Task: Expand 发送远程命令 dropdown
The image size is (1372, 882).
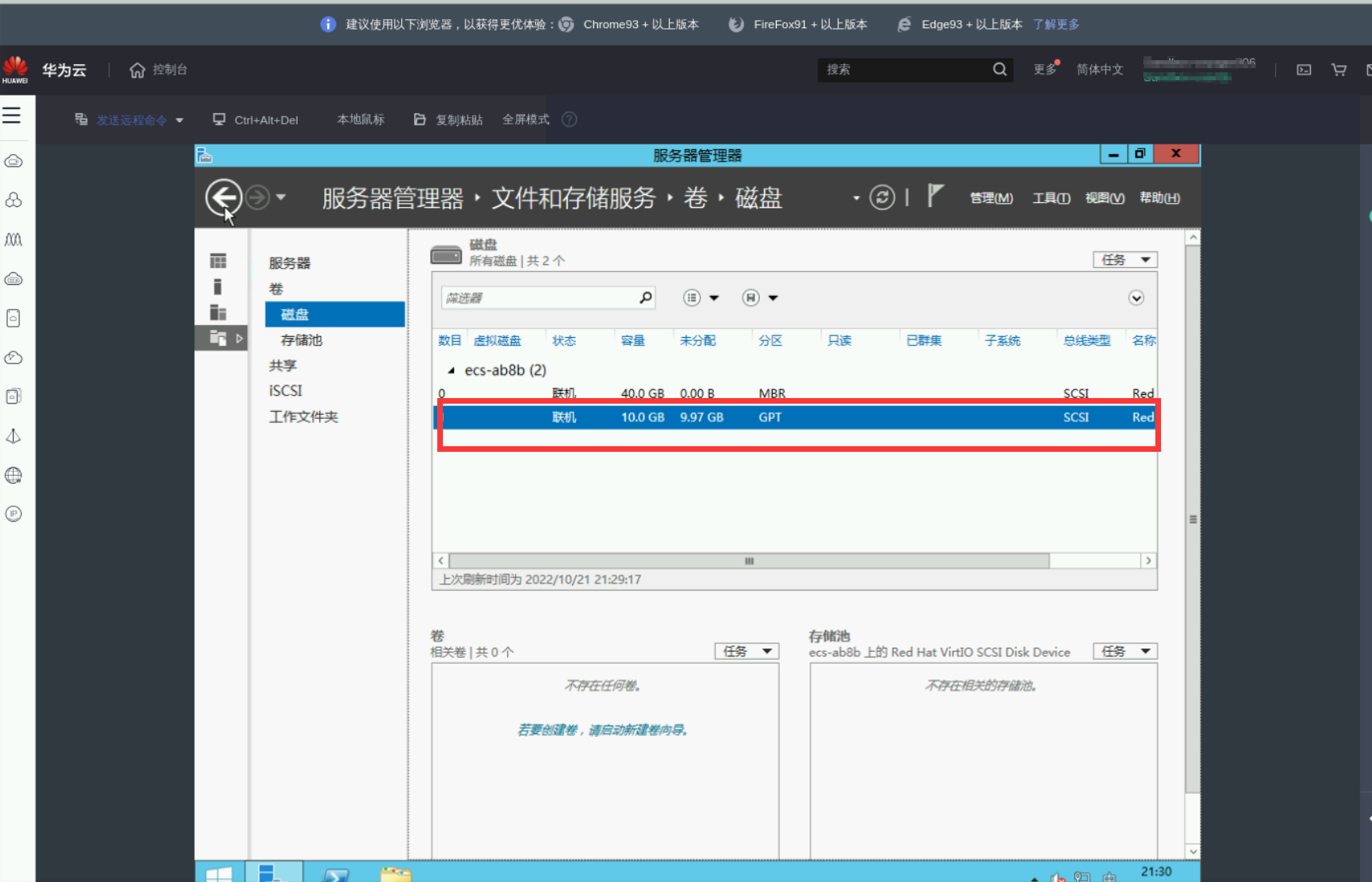Action: point(128,120)
